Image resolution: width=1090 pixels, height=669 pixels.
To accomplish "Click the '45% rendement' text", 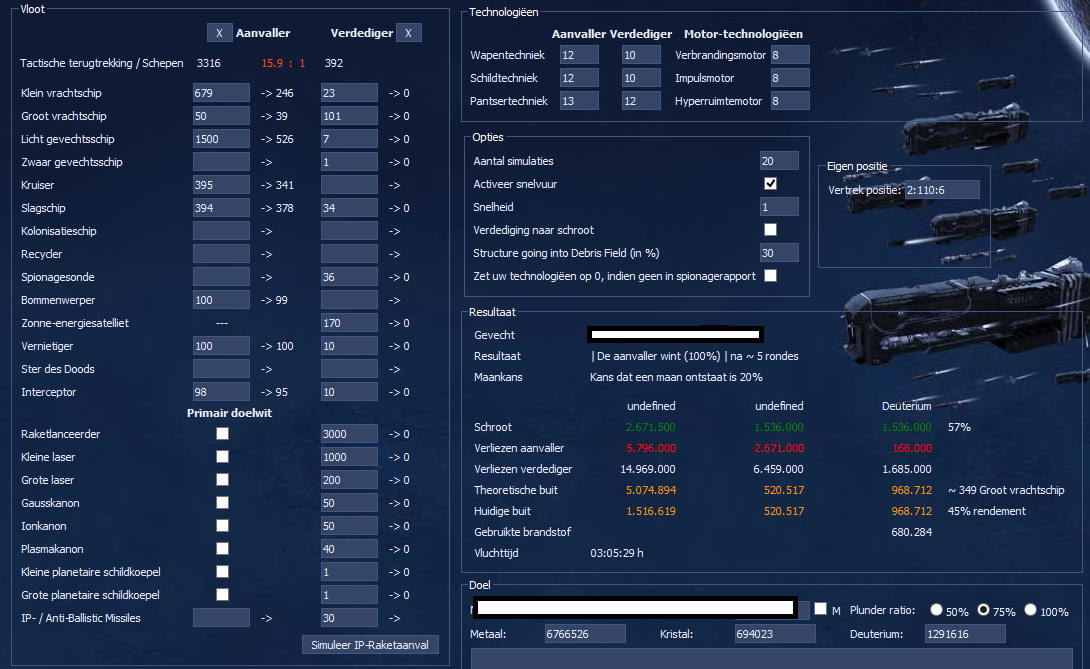I will pos(986,511).
